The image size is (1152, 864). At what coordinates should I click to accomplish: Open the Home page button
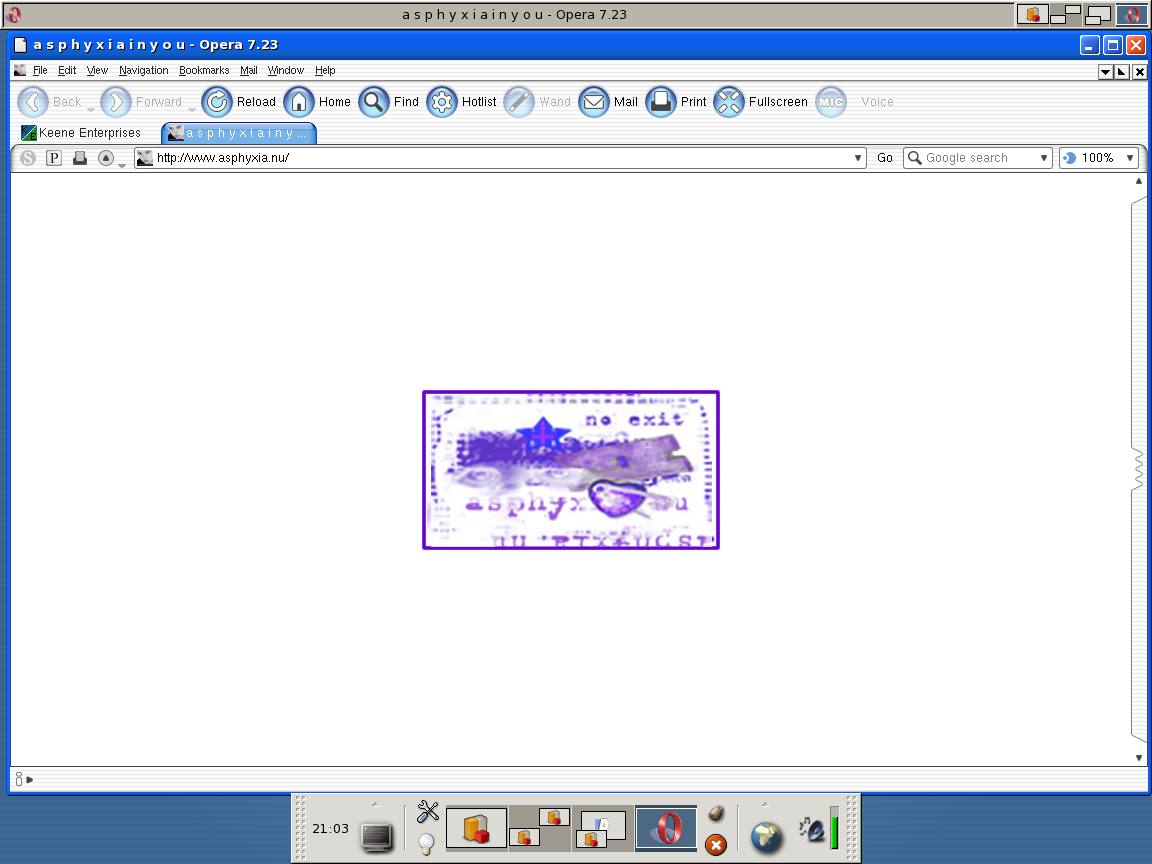(x=300, y=102)
